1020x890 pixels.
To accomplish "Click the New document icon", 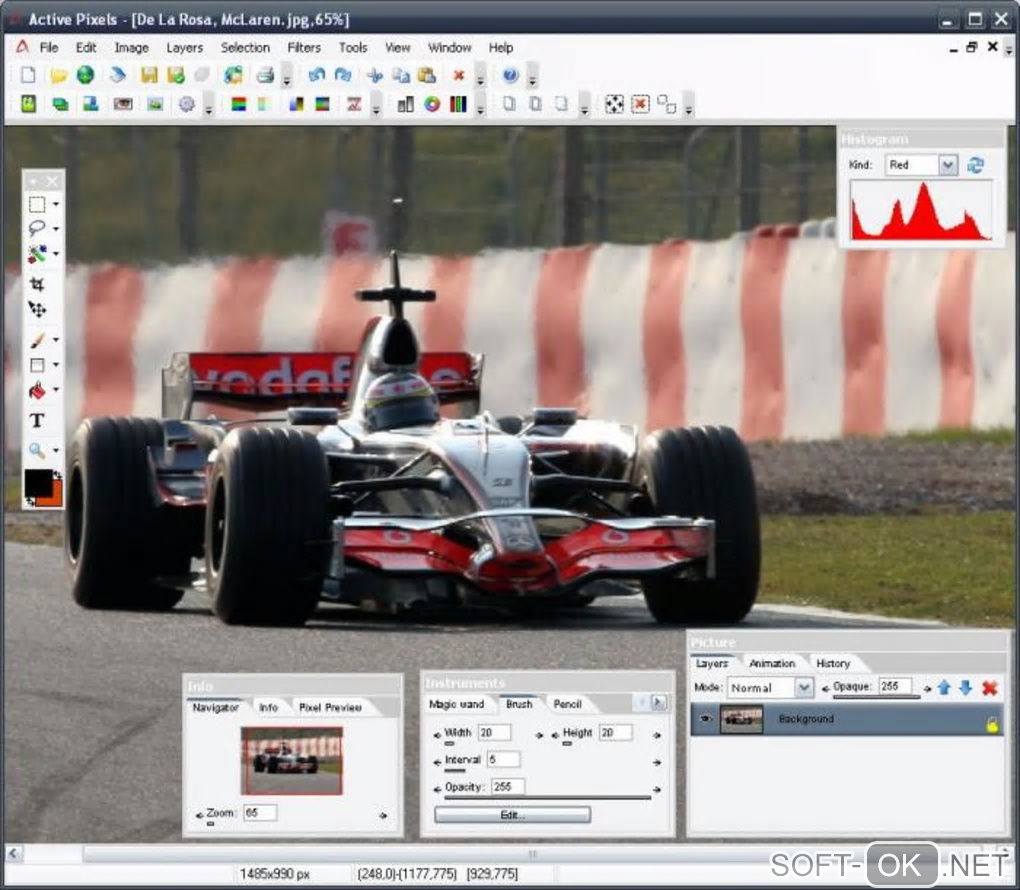I will tap(28, 75).
